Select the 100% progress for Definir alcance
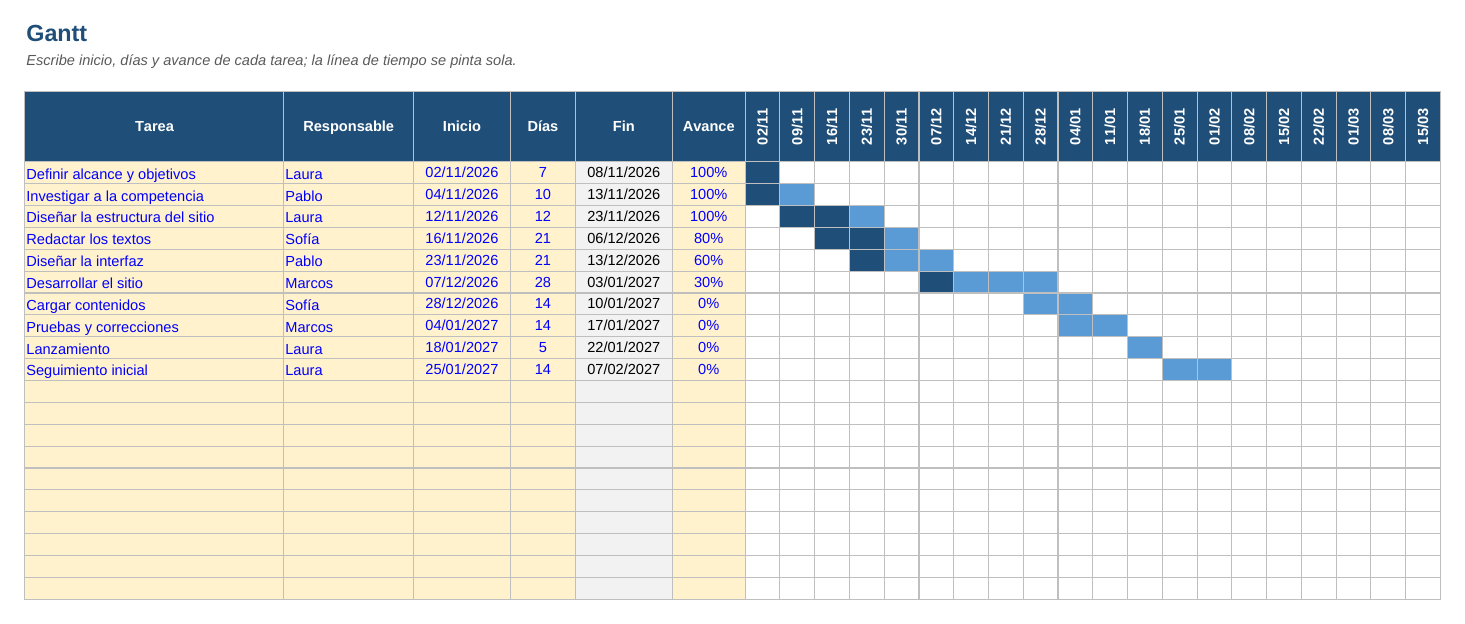Screen dimensions: 1465x624 pos(709,173)
